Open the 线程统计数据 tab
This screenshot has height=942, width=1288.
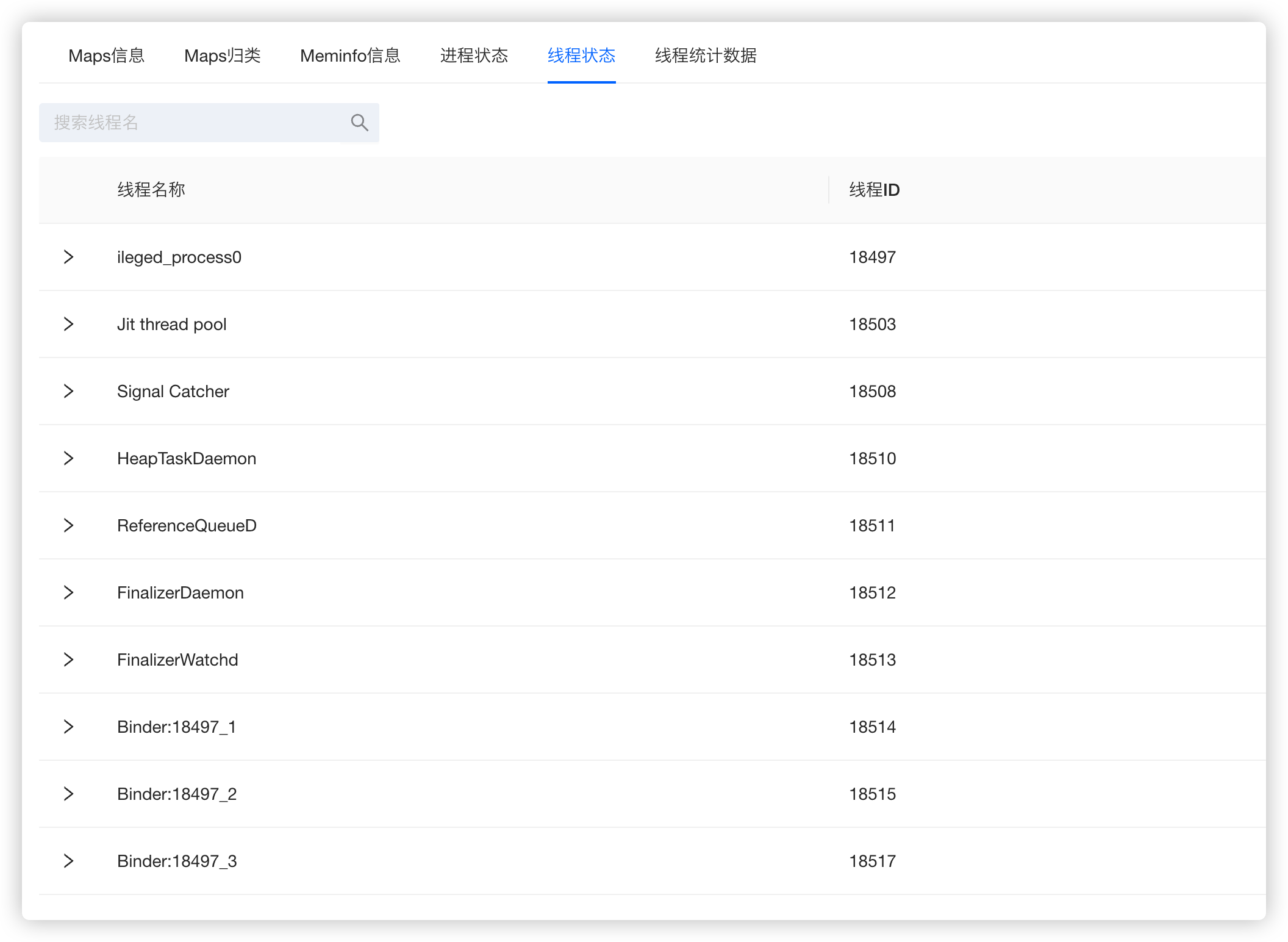706,56
